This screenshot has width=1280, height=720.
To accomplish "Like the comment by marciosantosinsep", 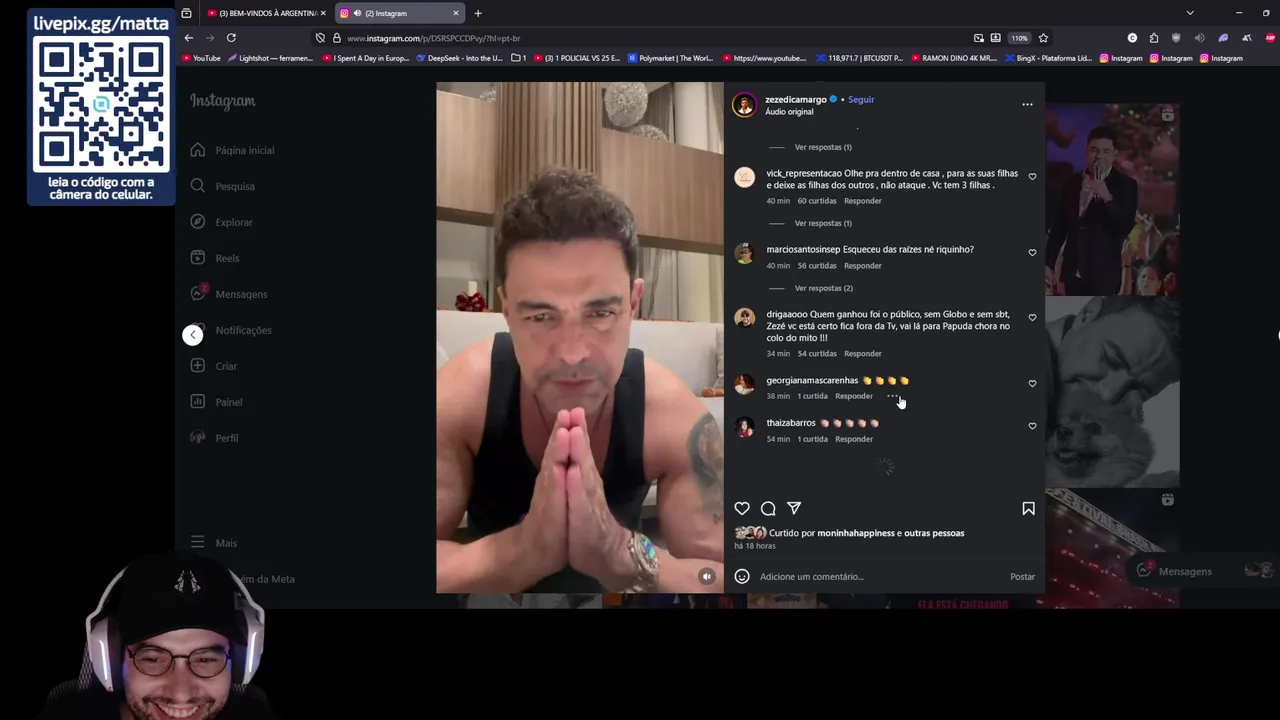I will pos(1032,253).
